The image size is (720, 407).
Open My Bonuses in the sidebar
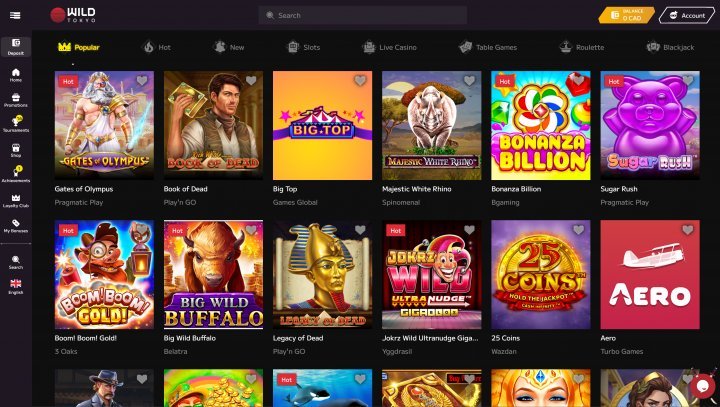[16, 226]
